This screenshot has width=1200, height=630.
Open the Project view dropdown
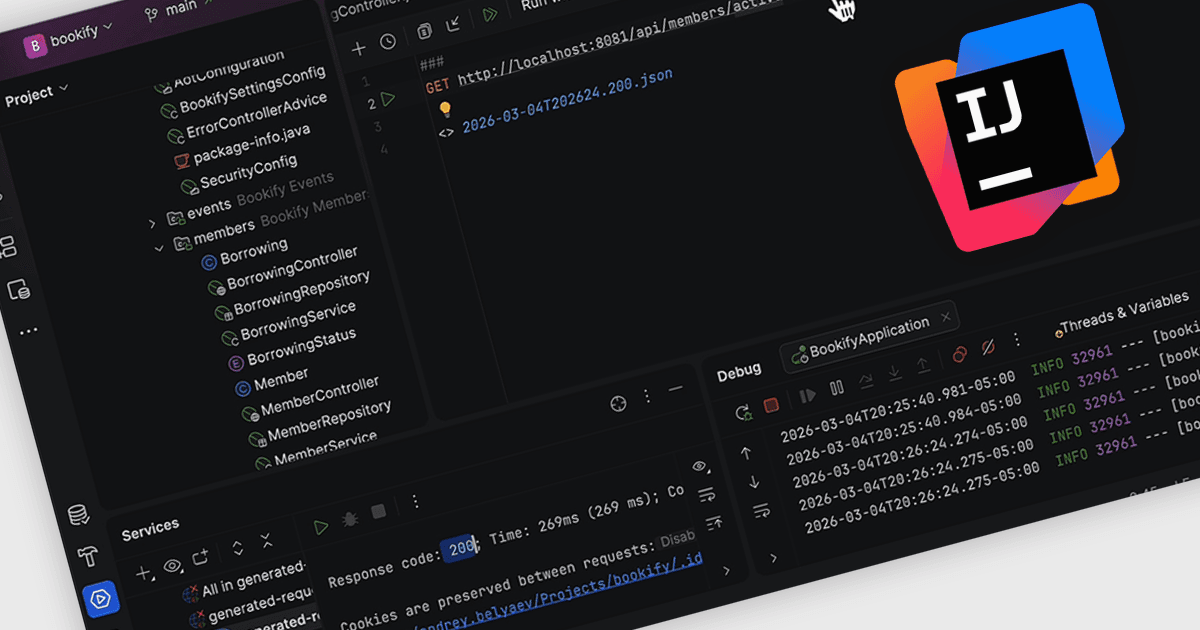pos(37,97)
